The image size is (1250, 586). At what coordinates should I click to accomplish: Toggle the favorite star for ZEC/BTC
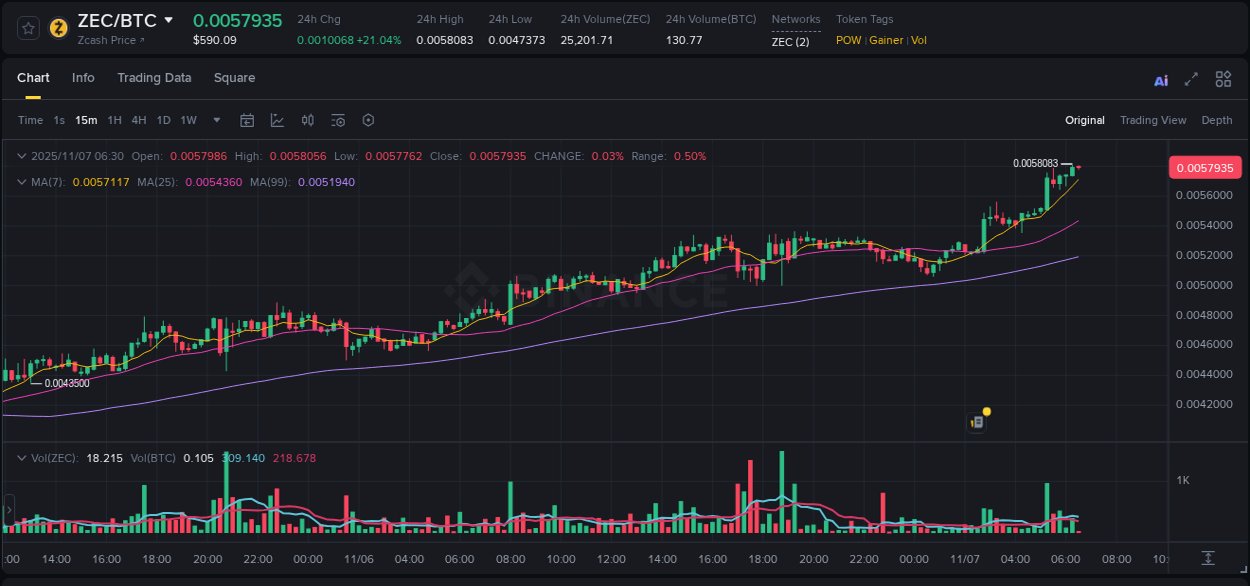[x=27, y=28]
